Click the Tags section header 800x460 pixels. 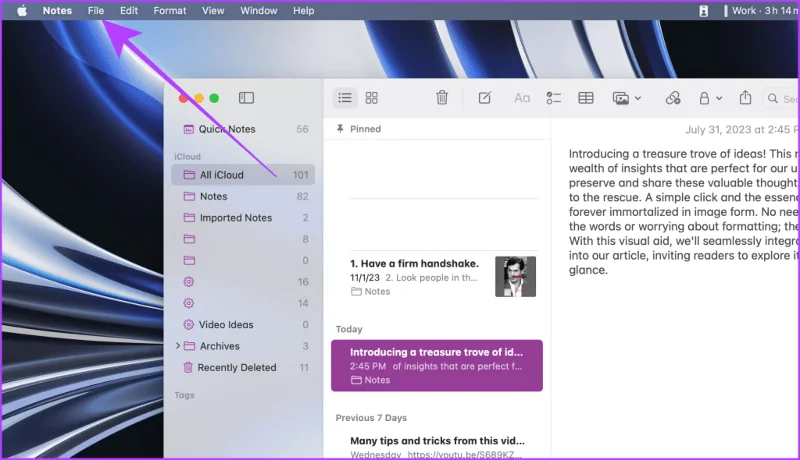[184, 395]
